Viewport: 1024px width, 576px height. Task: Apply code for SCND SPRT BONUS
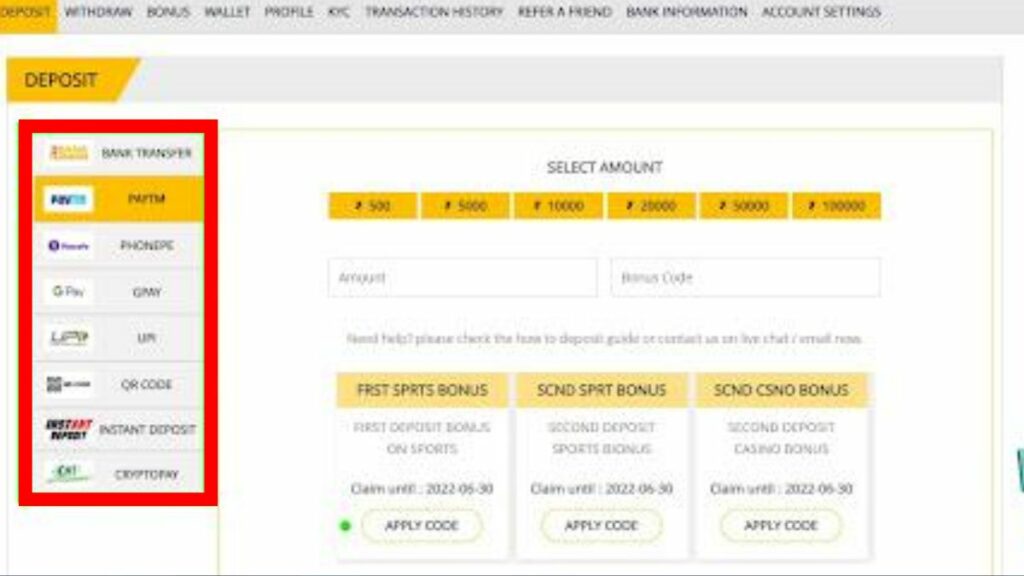[x=601, y=526]
